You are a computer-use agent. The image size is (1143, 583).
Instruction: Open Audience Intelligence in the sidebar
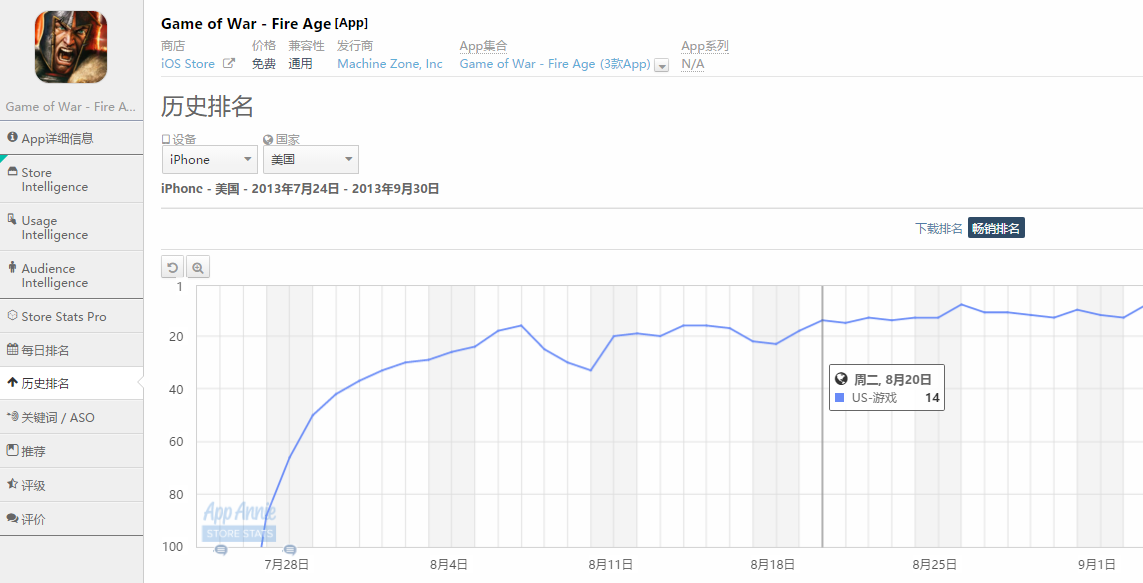[x=71, y=275]
